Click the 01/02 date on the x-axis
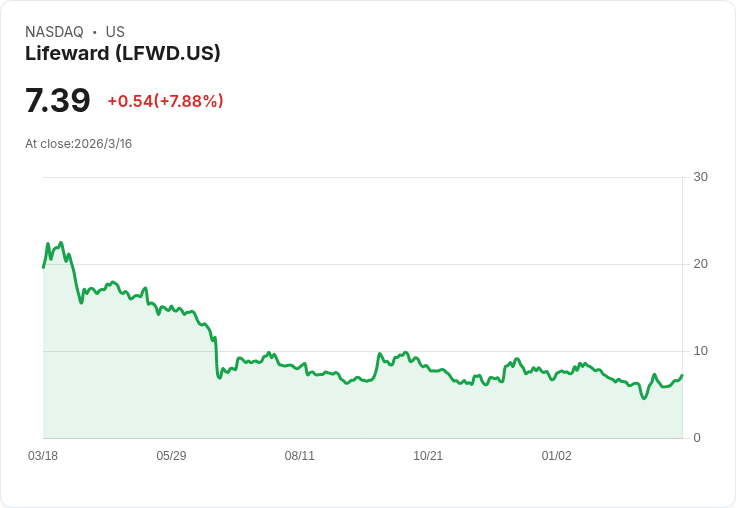The width and height of the screenshot is (736, 508). pyautogui.click(x=556, y=455)
